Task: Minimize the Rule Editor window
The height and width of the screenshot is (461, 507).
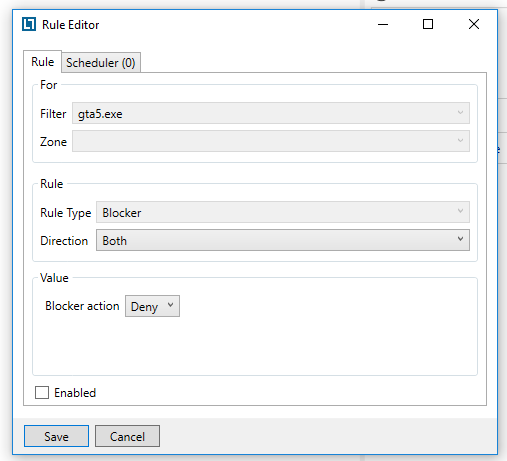Action: point(383,24)
